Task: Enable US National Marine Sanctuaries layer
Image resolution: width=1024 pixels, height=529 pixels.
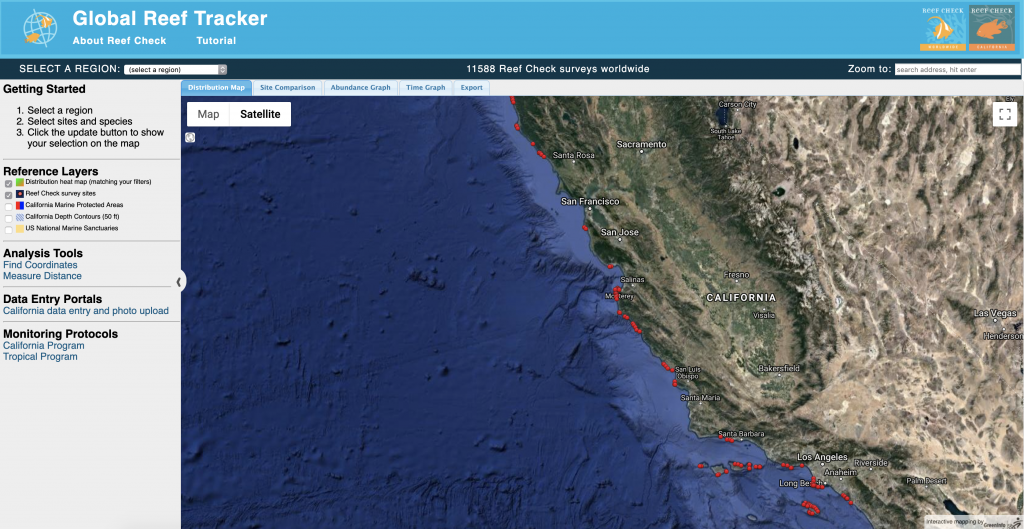Action: 9,229
